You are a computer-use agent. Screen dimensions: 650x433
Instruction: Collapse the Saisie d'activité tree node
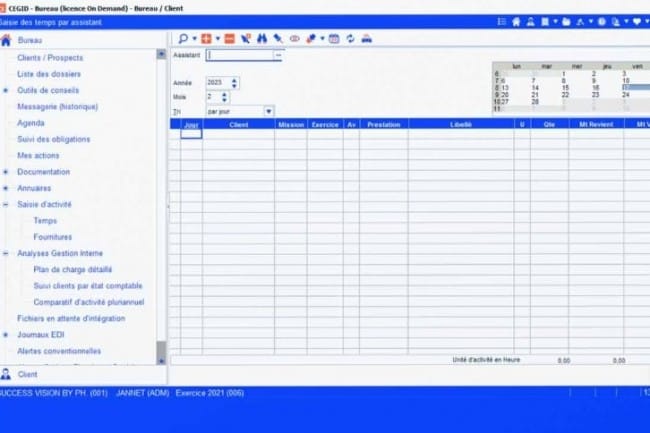6,204
